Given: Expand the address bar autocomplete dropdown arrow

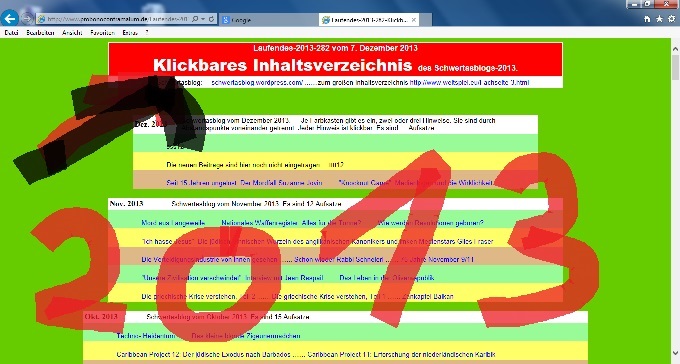Looking at the screenshot, I should pos(203,19).
